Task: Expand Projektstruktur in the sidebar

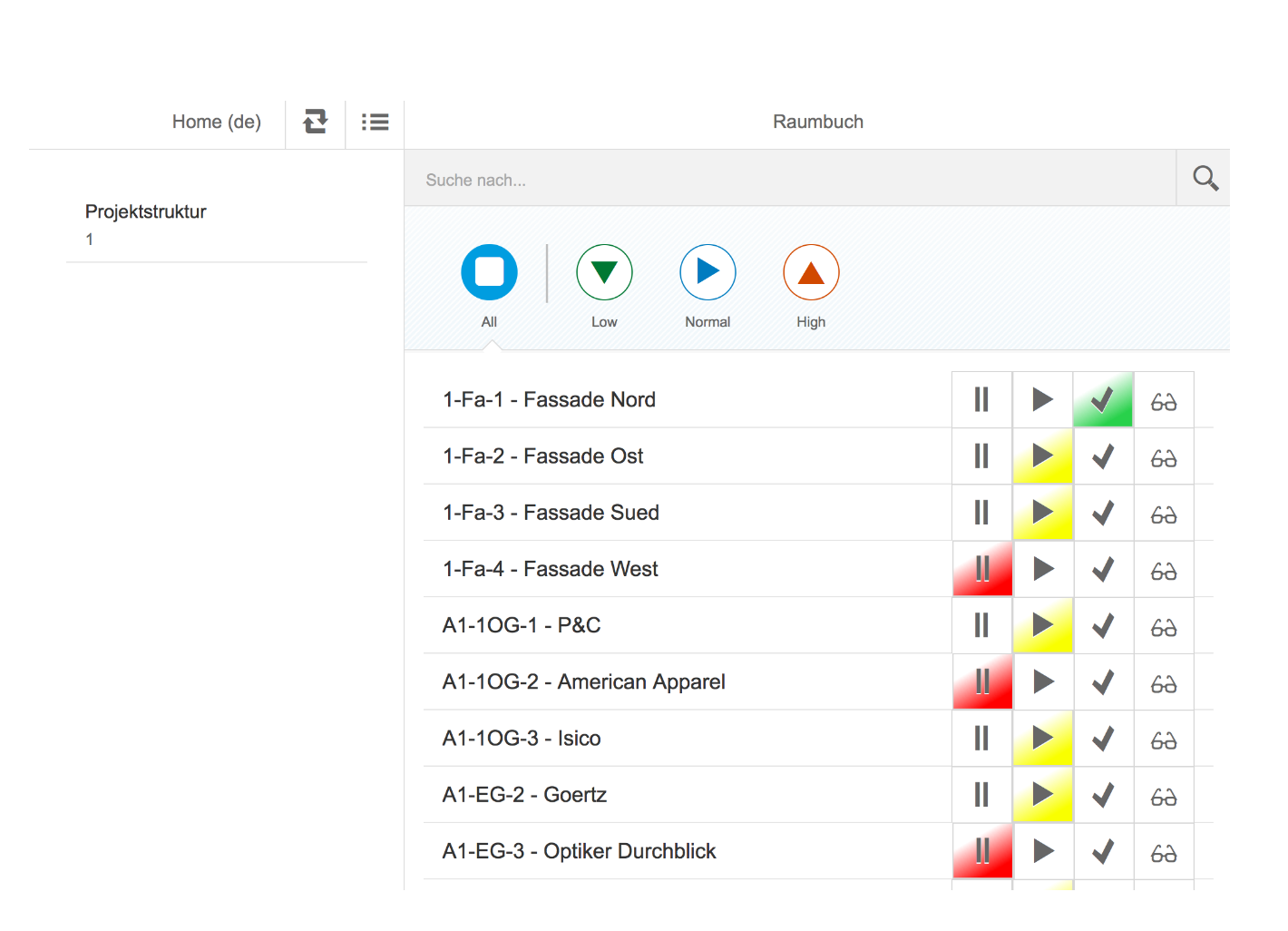Action: click(x=146, y=212)
